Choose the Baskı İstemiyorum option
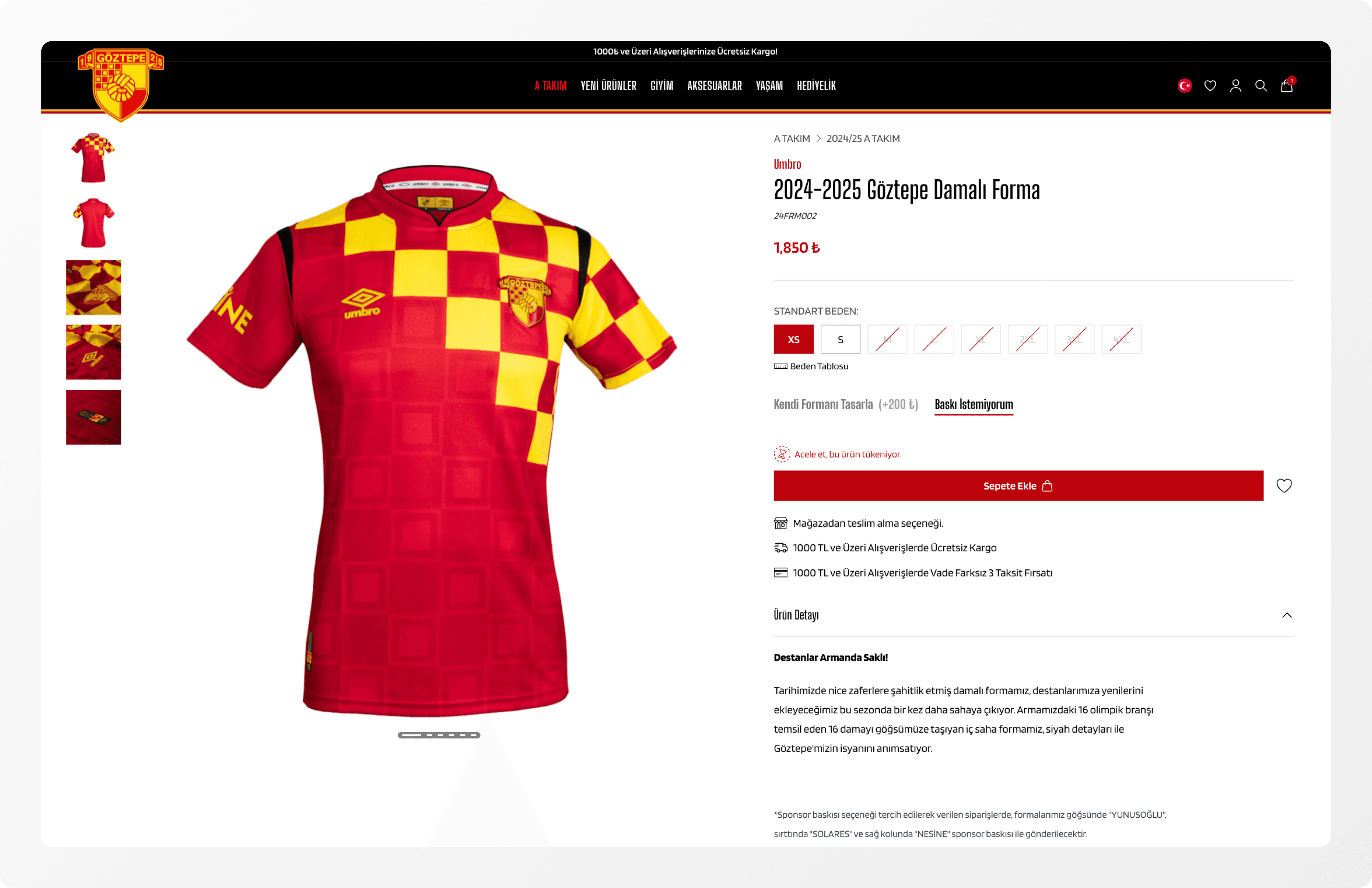1372x888 pixels. (974, 404)
